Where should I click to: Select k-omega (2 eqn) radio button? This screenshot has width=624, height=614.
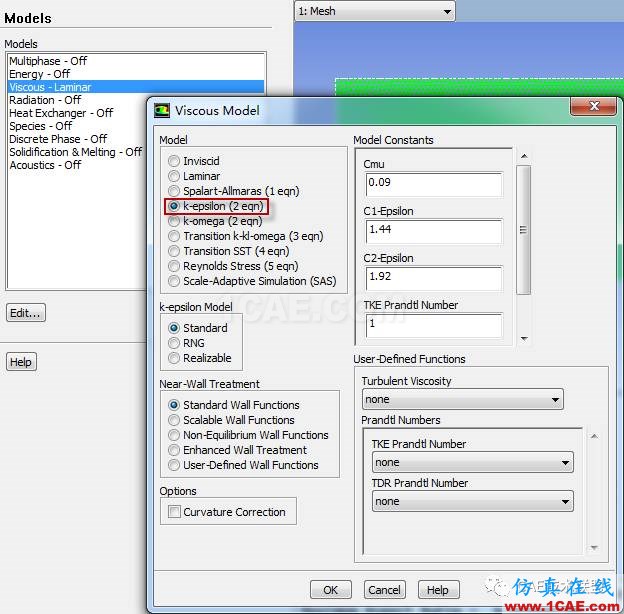(174, 221)
